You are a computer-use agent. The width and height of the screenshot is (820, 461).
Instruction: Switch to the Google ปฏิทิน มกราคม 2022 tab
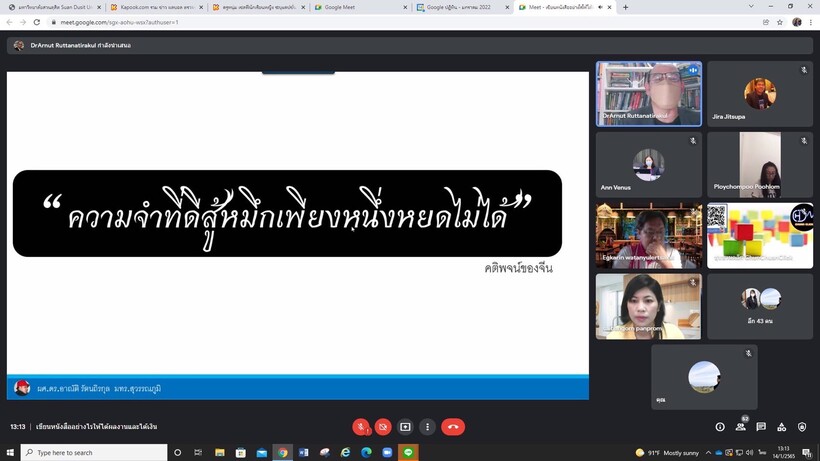click(459, 7)
